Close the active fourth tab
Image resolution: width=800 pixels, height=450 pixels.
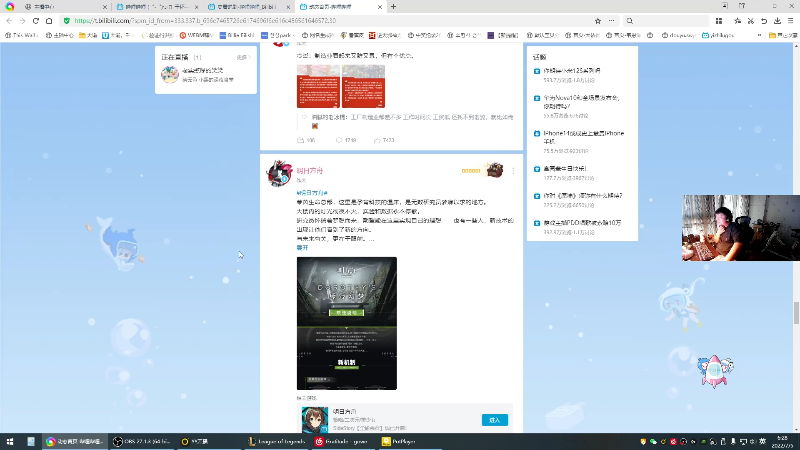click(380, 7)
